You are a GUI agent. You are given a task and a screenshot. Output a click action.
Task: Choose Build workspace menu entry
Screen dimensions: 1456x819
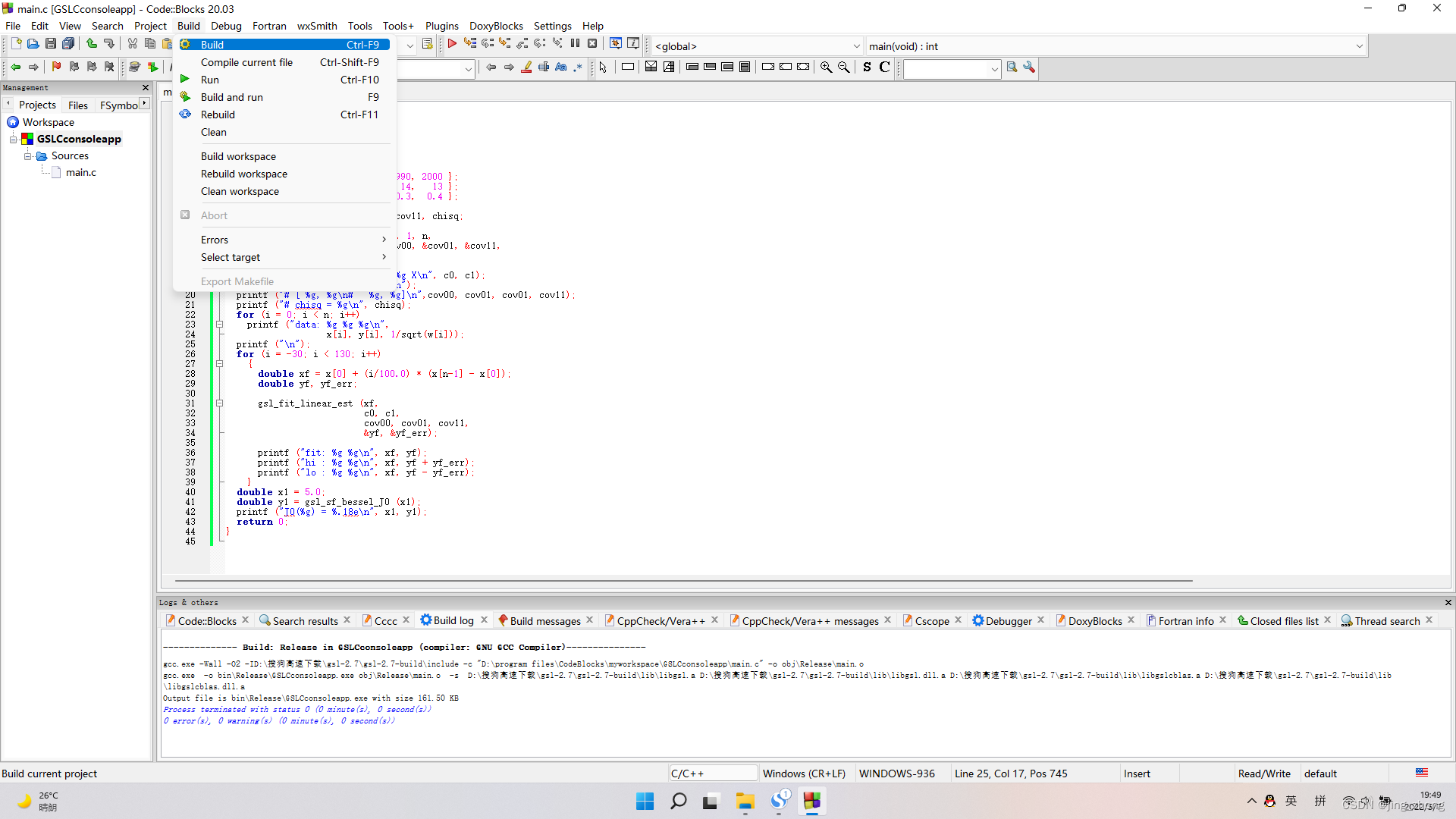click(x=284, y=156)
